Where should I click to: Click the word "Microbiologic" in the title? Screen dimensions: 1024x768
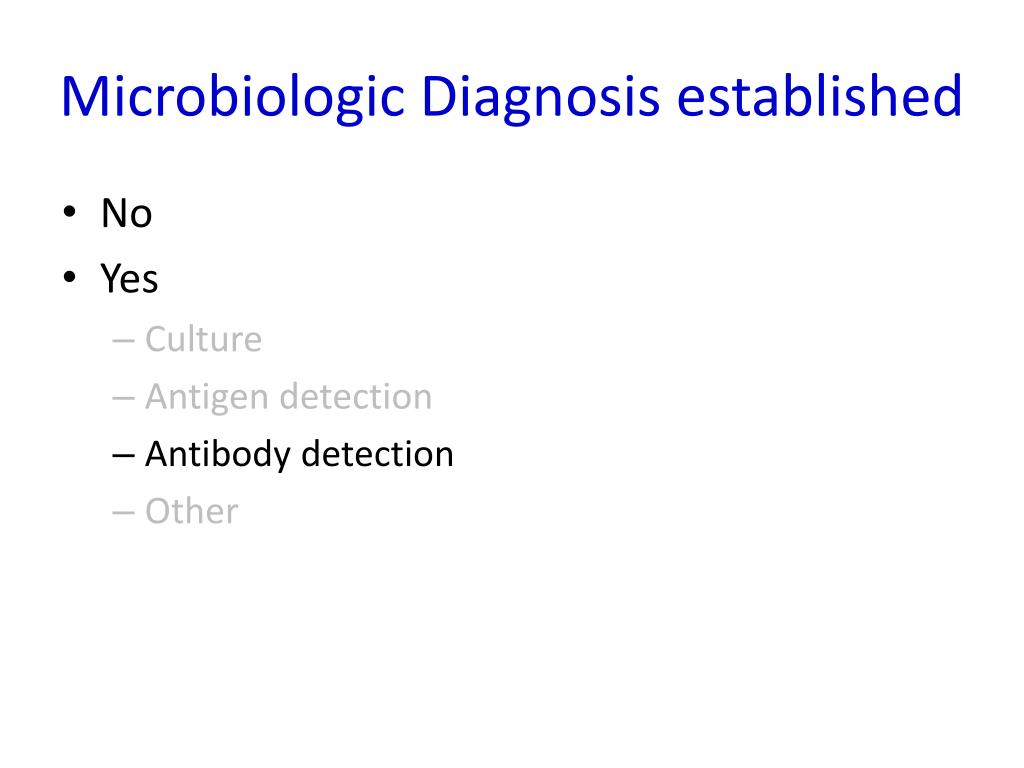click(235, 98)
